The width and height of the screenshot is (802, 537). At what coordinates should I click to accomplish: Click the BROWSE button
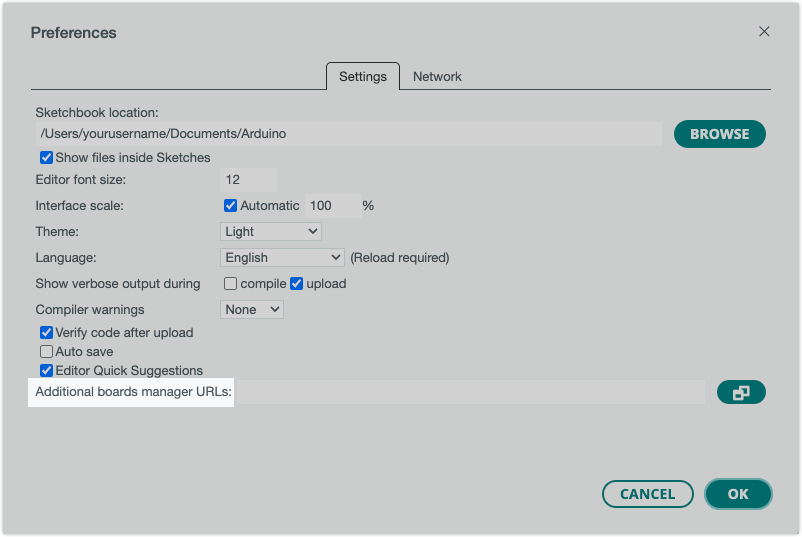719,134
